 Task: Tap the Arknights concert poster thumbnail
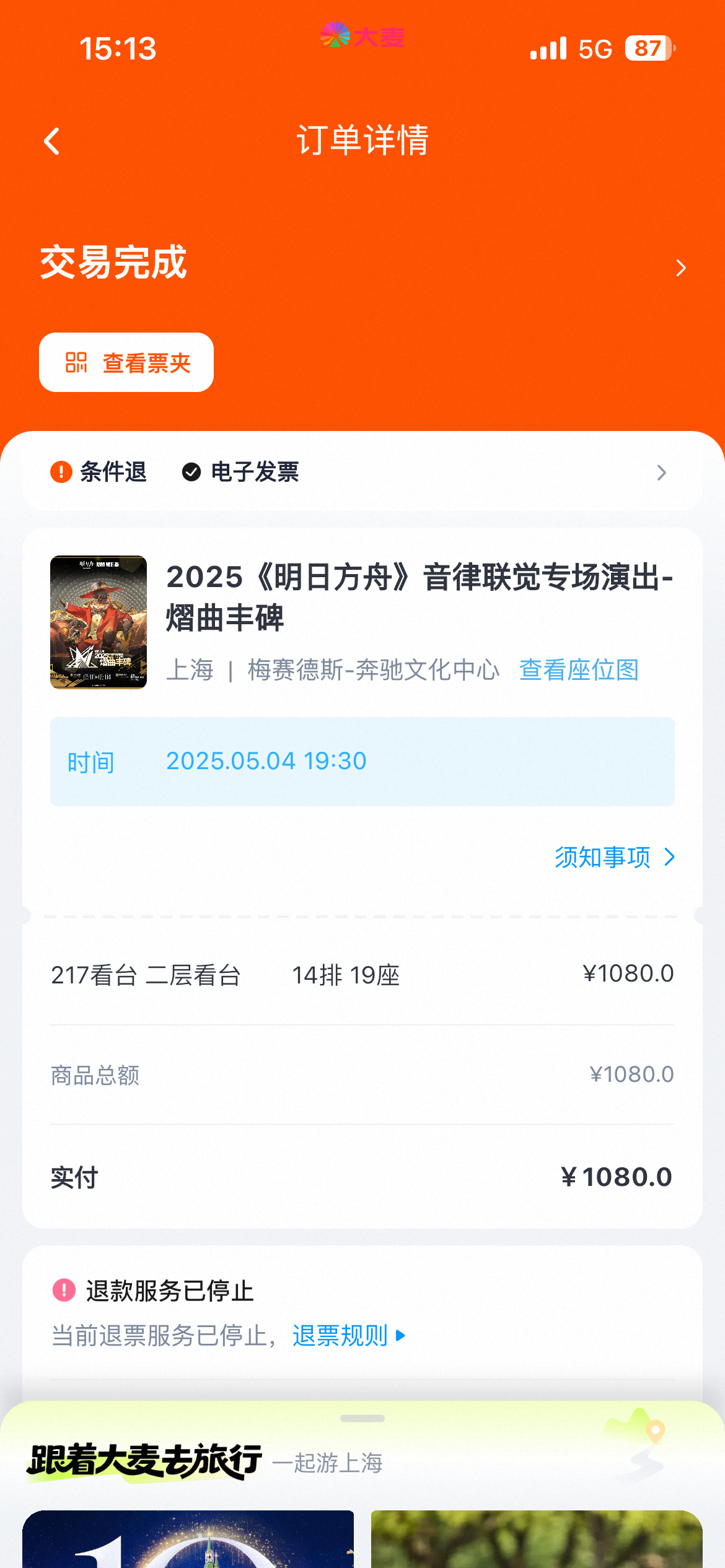pos(99,622)
